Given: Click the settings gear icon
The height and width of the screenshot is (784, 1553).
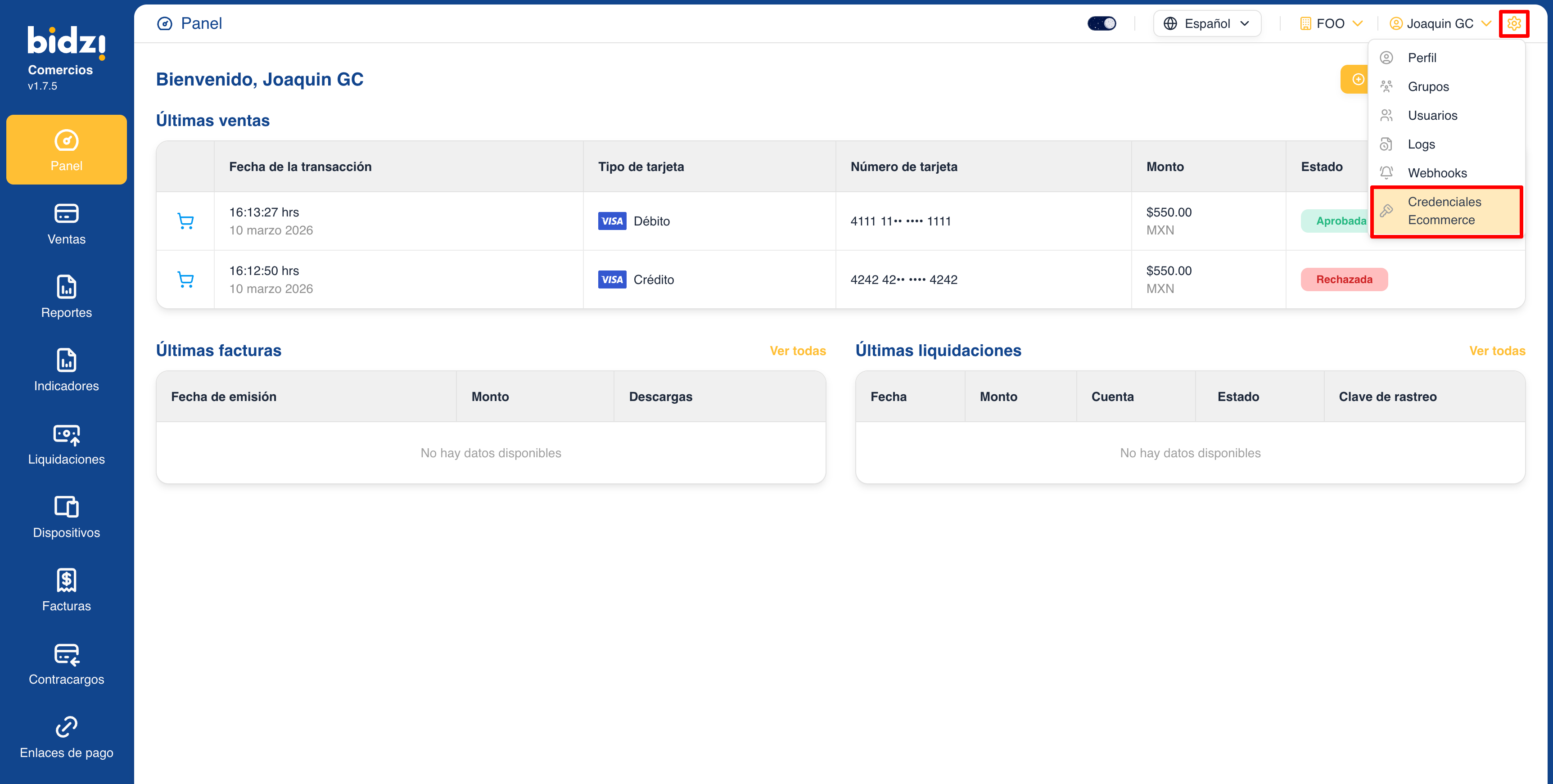Looking at the screenshot, I should [1513, 23].
